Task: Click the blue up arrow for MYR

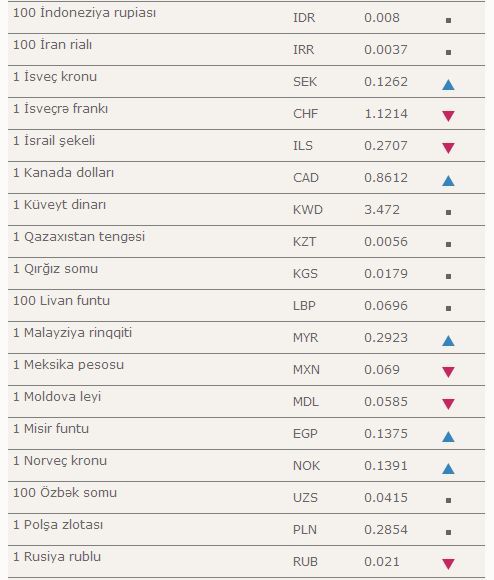Action: 448,340
